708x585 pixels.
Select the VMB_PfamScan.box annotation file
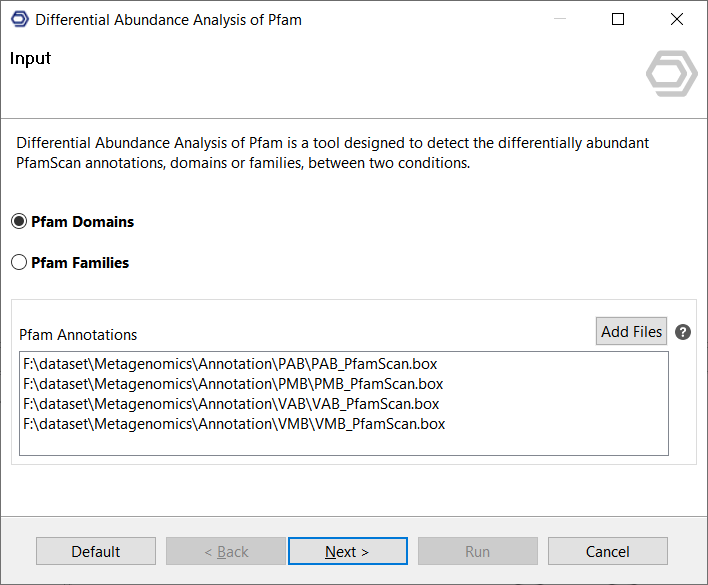pos(234,424)
